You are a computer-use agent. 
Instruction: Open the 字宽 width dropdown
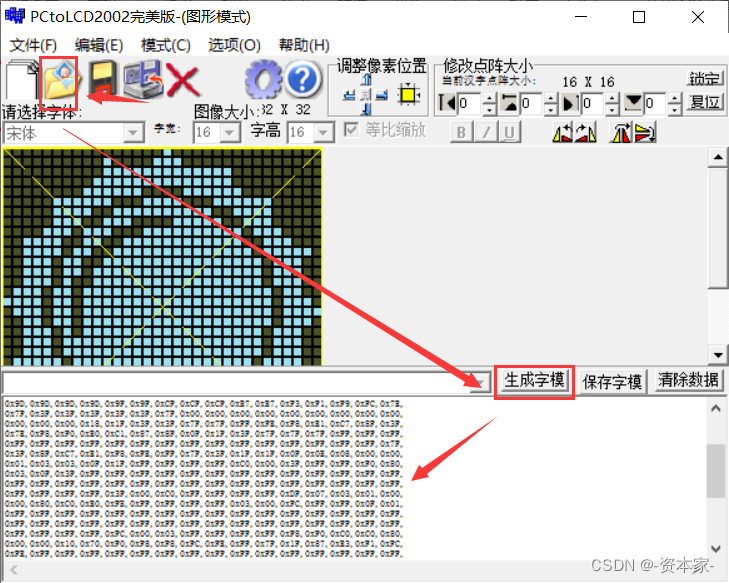(x=230, y=133)
